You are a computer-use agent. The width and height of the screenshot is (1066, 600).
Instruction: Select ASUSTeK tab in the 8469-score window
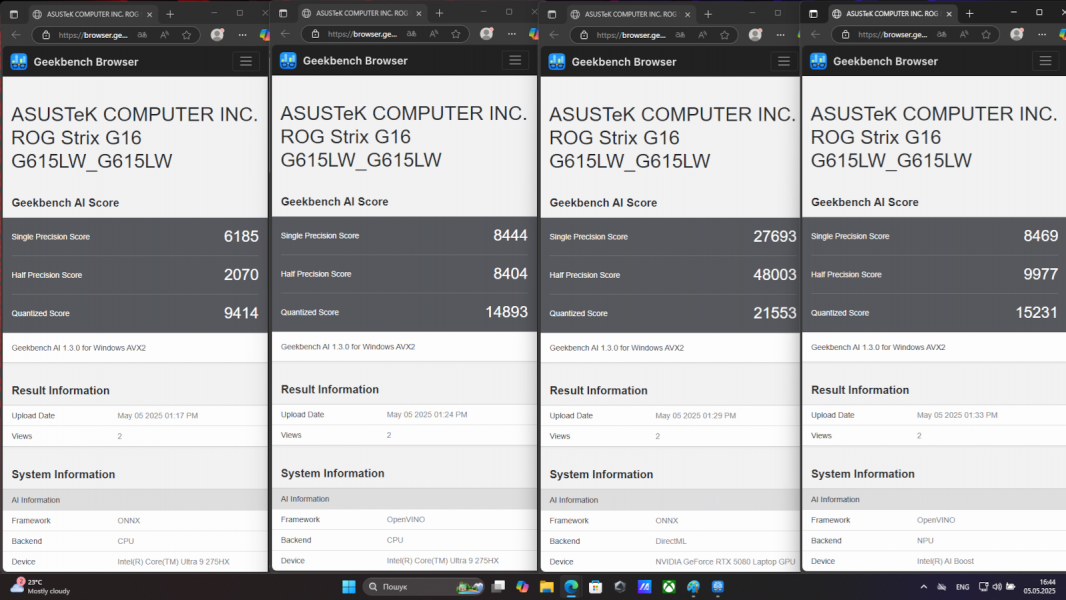click(x=892, y=14)
